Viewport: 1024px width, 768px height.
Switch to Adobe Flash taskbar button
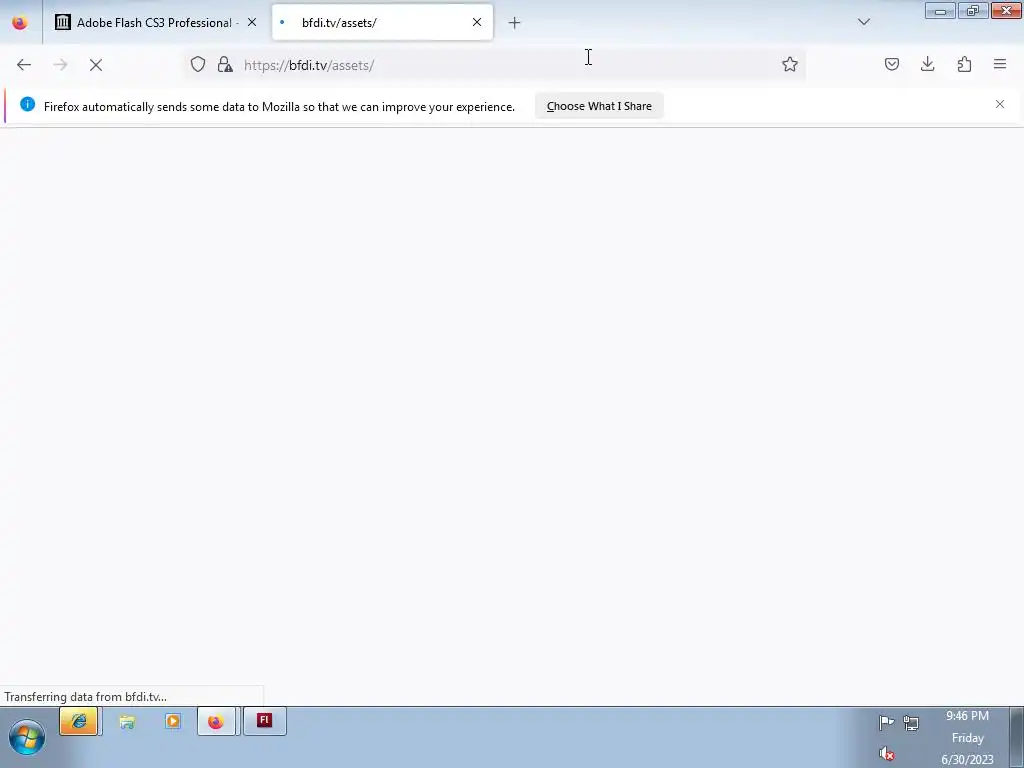tap(264, 722)
